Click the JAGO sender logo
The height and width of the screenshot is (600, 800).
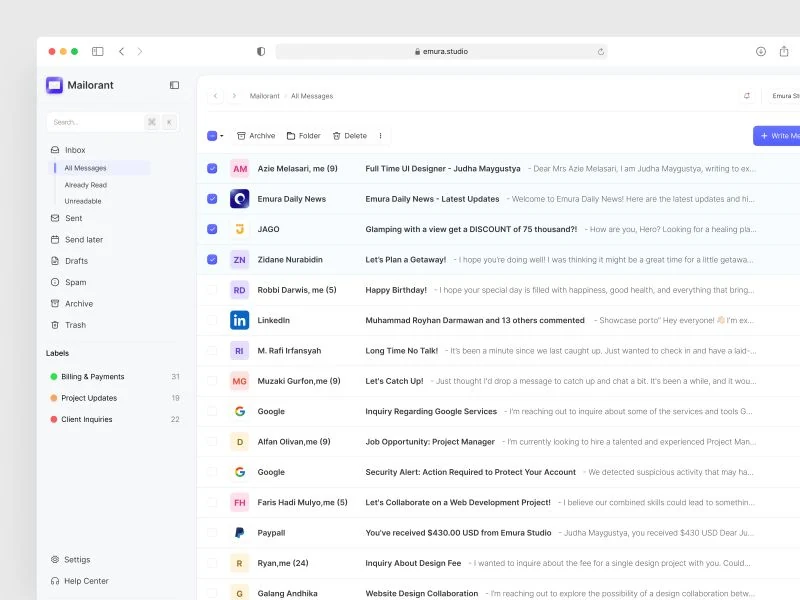[239, 229]
